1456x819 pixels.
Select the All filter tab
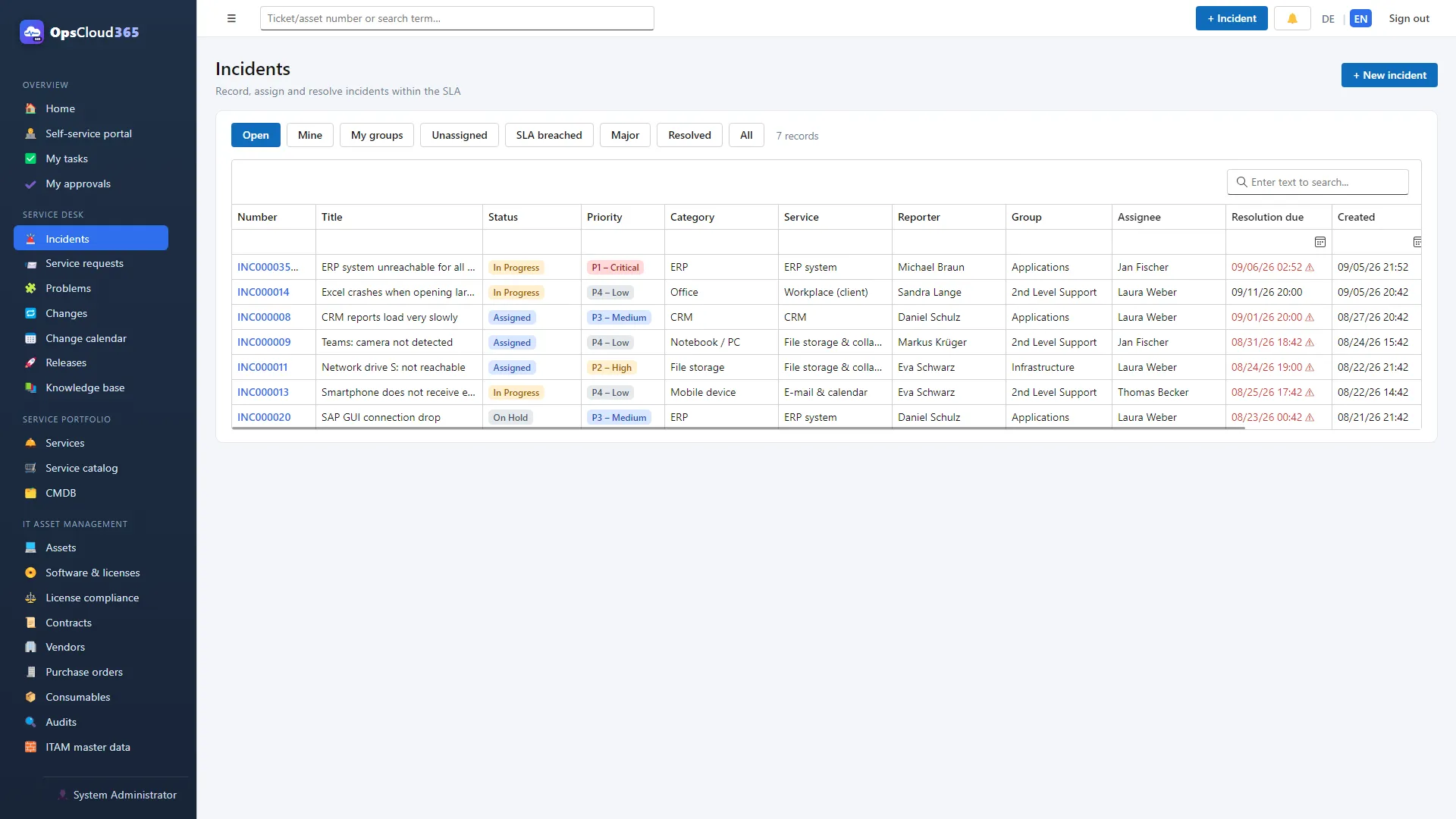(x=746, y=135)
